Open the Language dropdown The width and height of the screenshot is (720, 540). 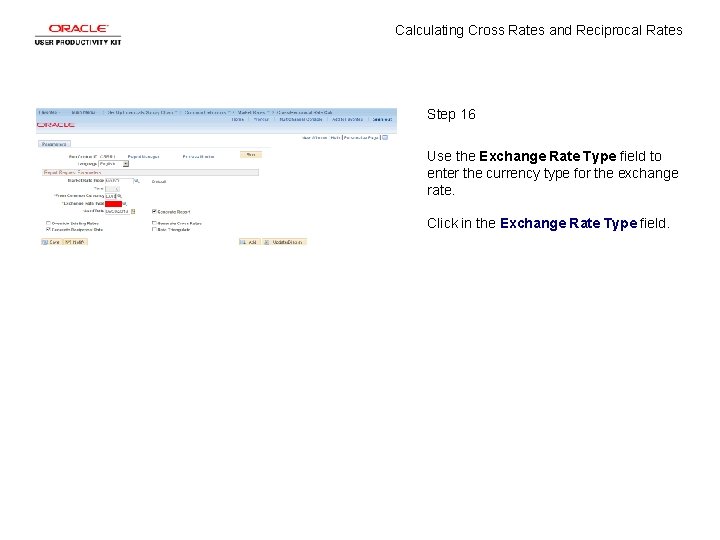[114, 164]
